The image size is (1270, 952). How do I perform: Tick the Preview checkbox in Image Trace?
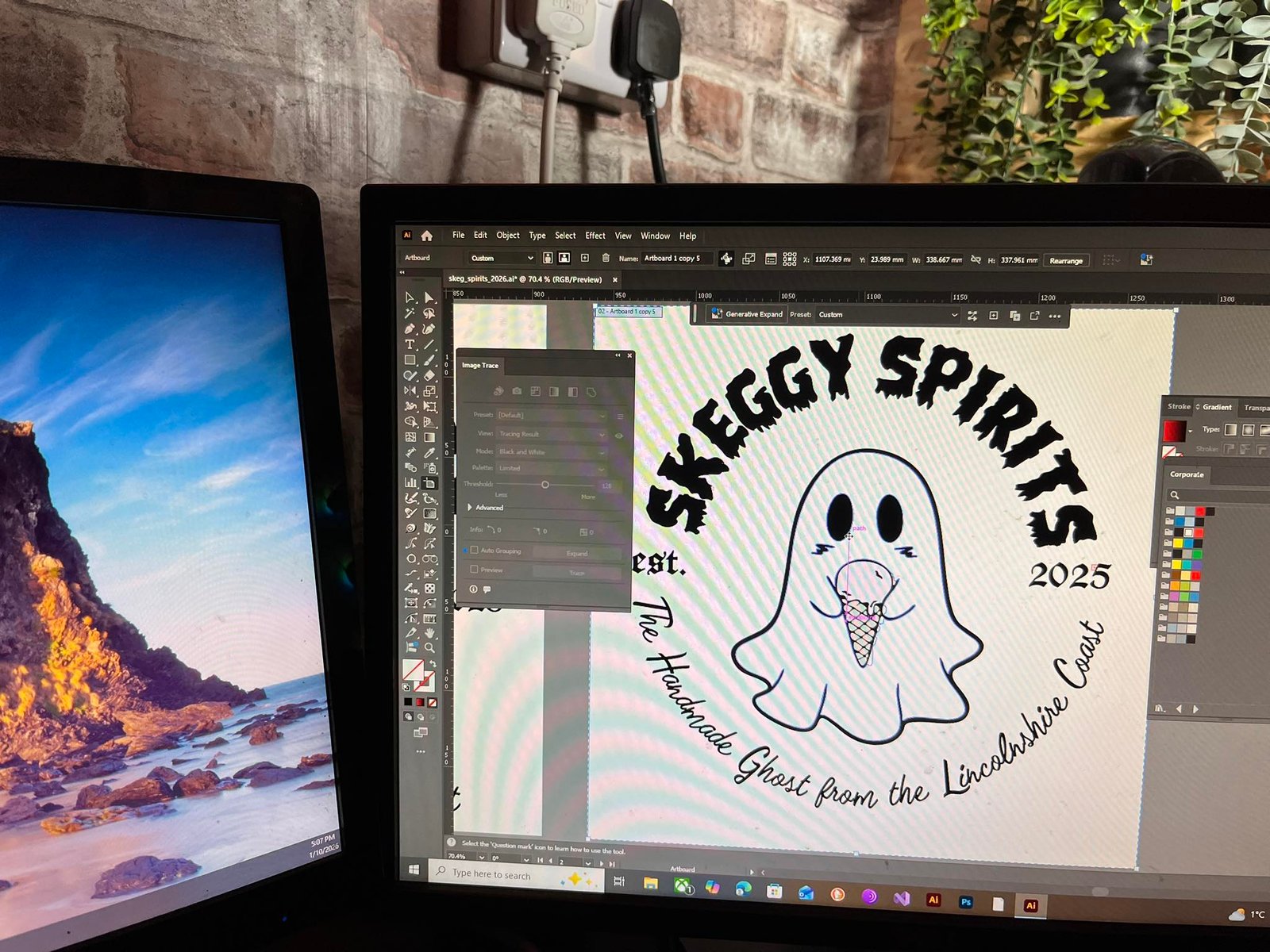(475, 570)
